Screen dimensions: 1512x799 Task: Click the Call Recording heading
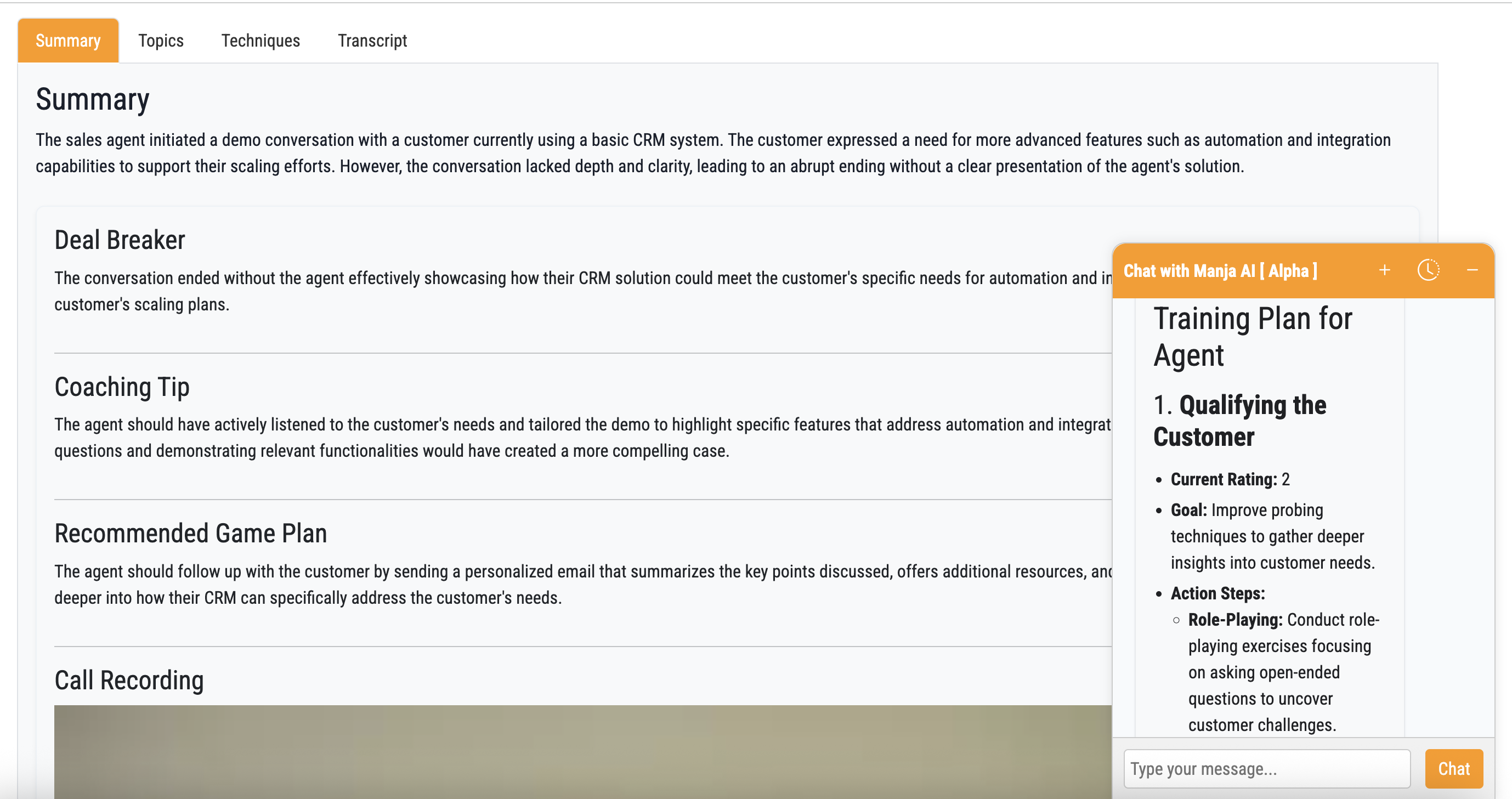click(x=129, y=681)
